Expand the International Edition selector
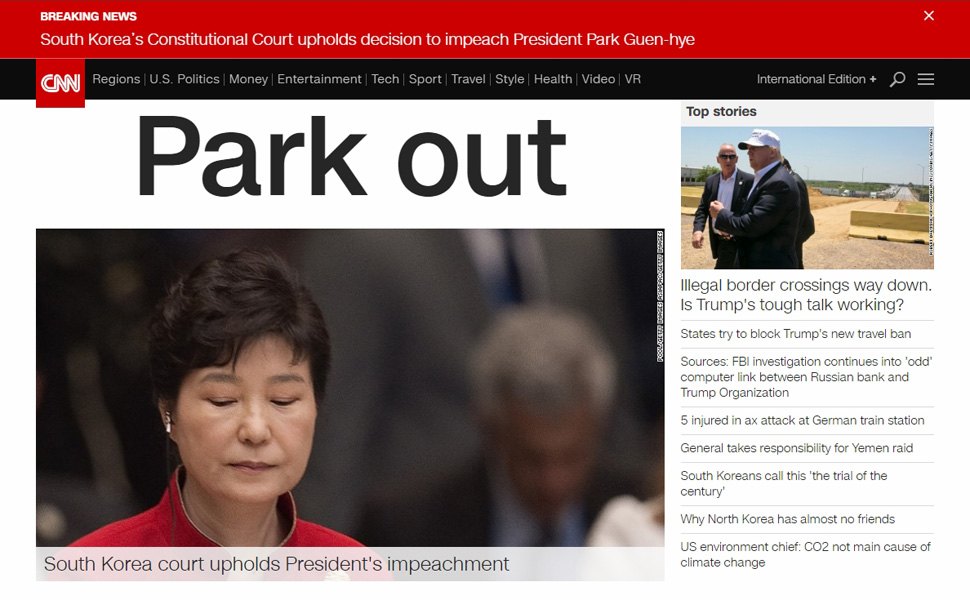Image resolution: width=970 pixels, height=600 pixels. pyautogui.click(x=816, y=79)
